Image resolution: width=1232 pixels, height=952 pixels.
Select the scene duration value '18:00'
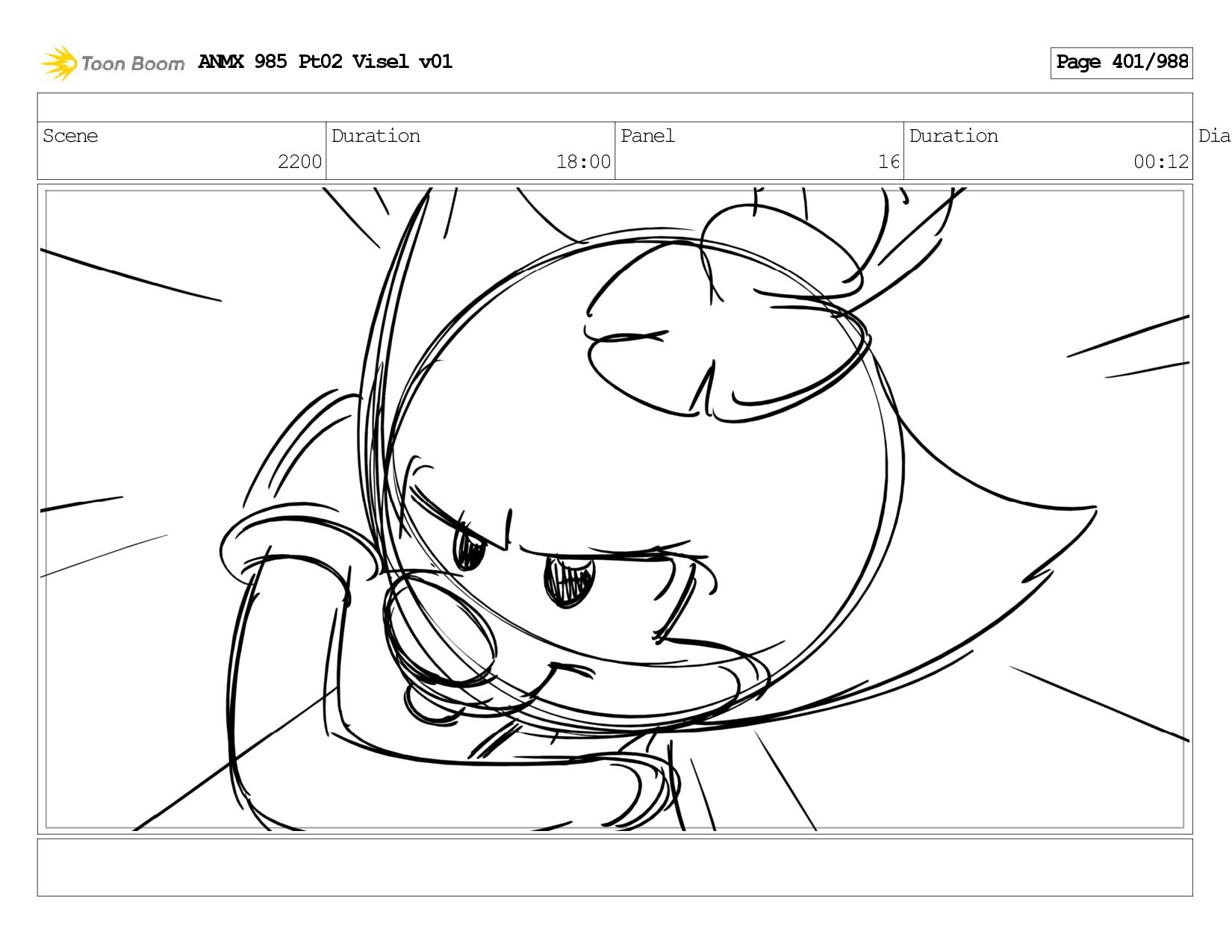[x=583, y=161]
